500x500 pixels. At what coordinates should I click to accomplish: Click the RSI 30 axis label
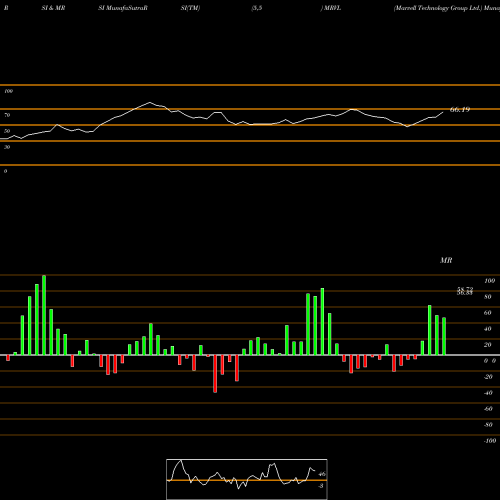[7, 147]
